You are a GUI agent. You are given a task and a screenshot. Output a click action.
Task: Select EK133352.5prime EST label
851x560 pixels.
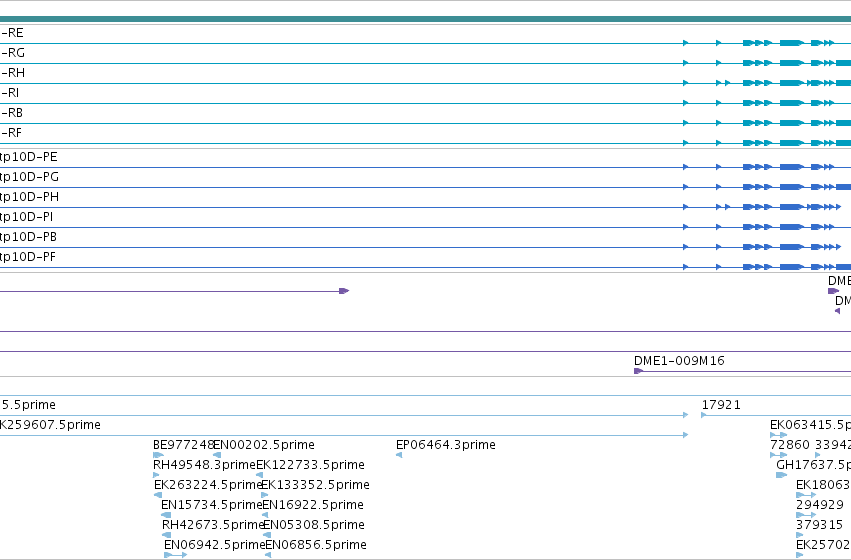click(315, 485)
